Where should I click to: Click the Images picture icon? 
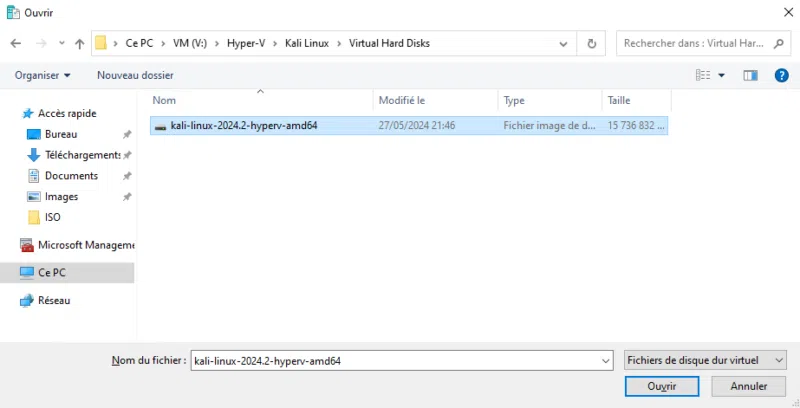point(34,197)
